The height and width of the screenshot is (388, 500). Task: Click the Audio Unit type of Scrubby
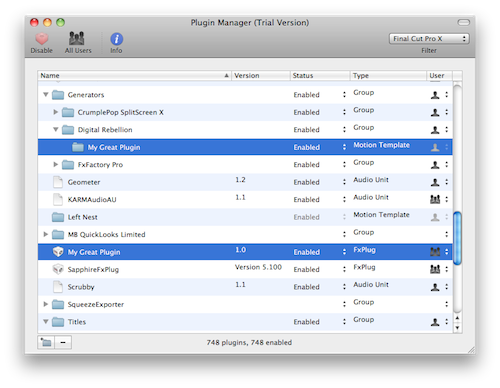click(x=371, y=284)
